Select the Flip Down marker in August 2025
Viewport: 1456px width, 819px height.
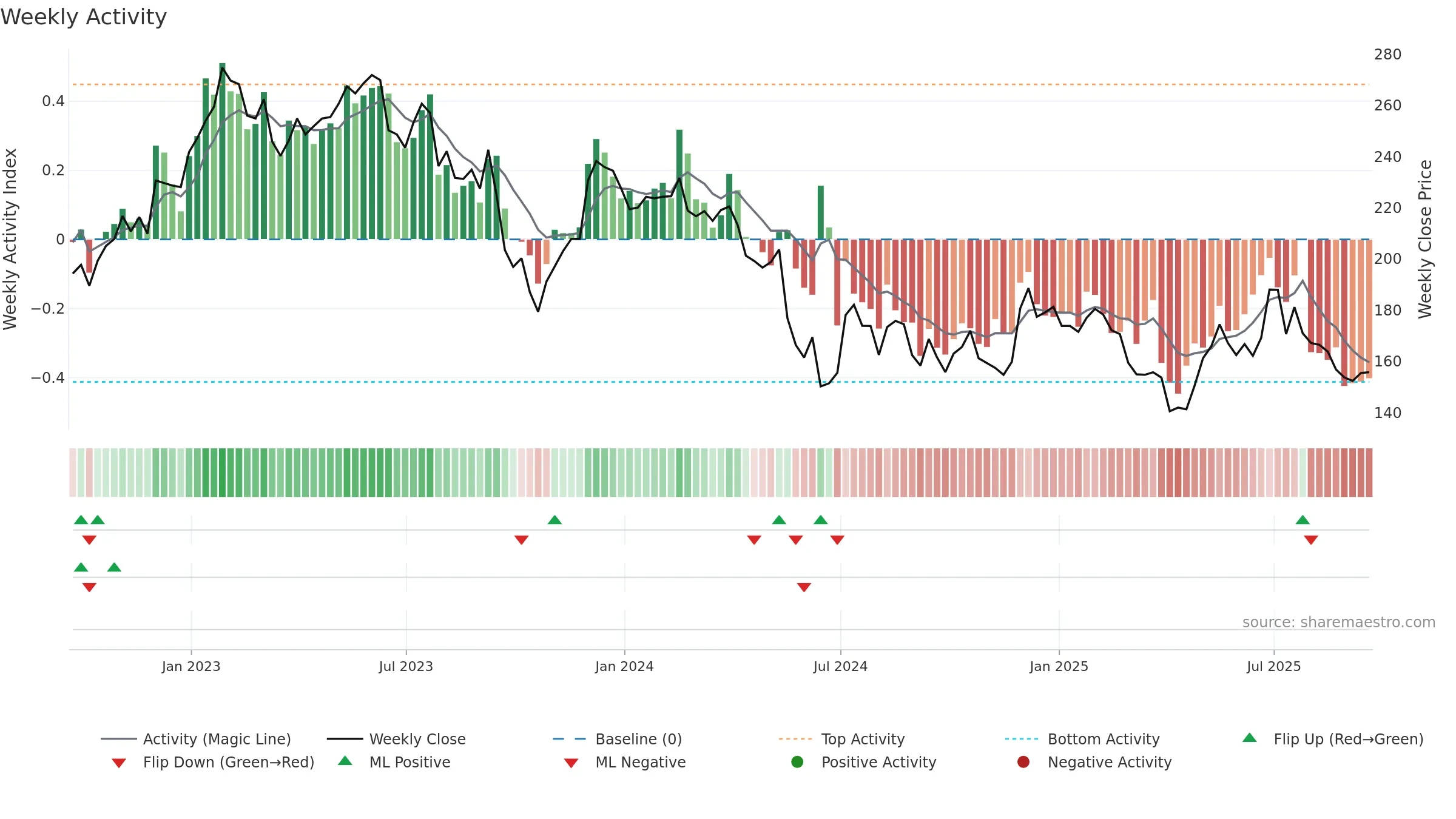1311,540
